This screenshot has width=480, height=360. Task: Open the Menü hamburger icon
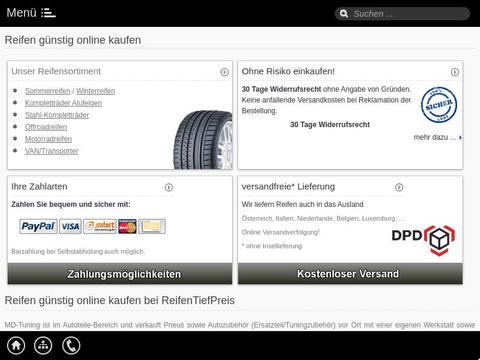pos(48,13)
